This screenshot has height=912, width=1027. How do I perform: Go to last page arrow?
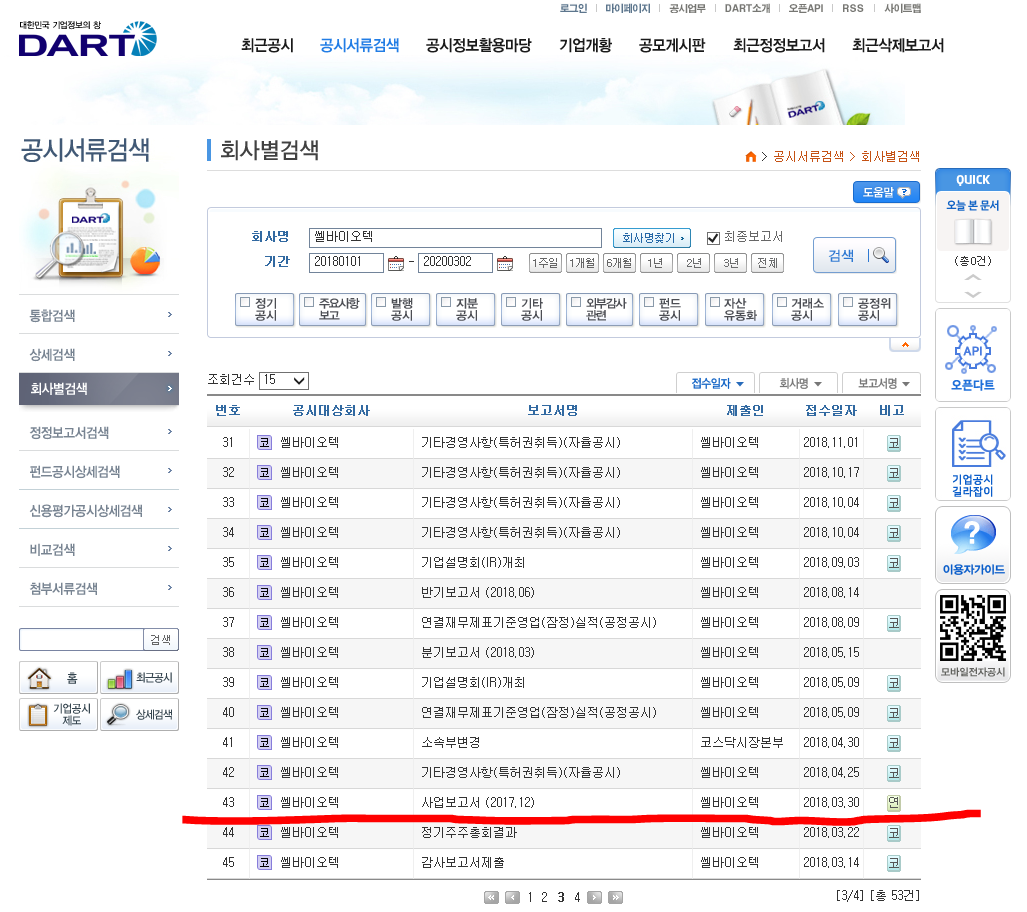[x=615, y=897]
